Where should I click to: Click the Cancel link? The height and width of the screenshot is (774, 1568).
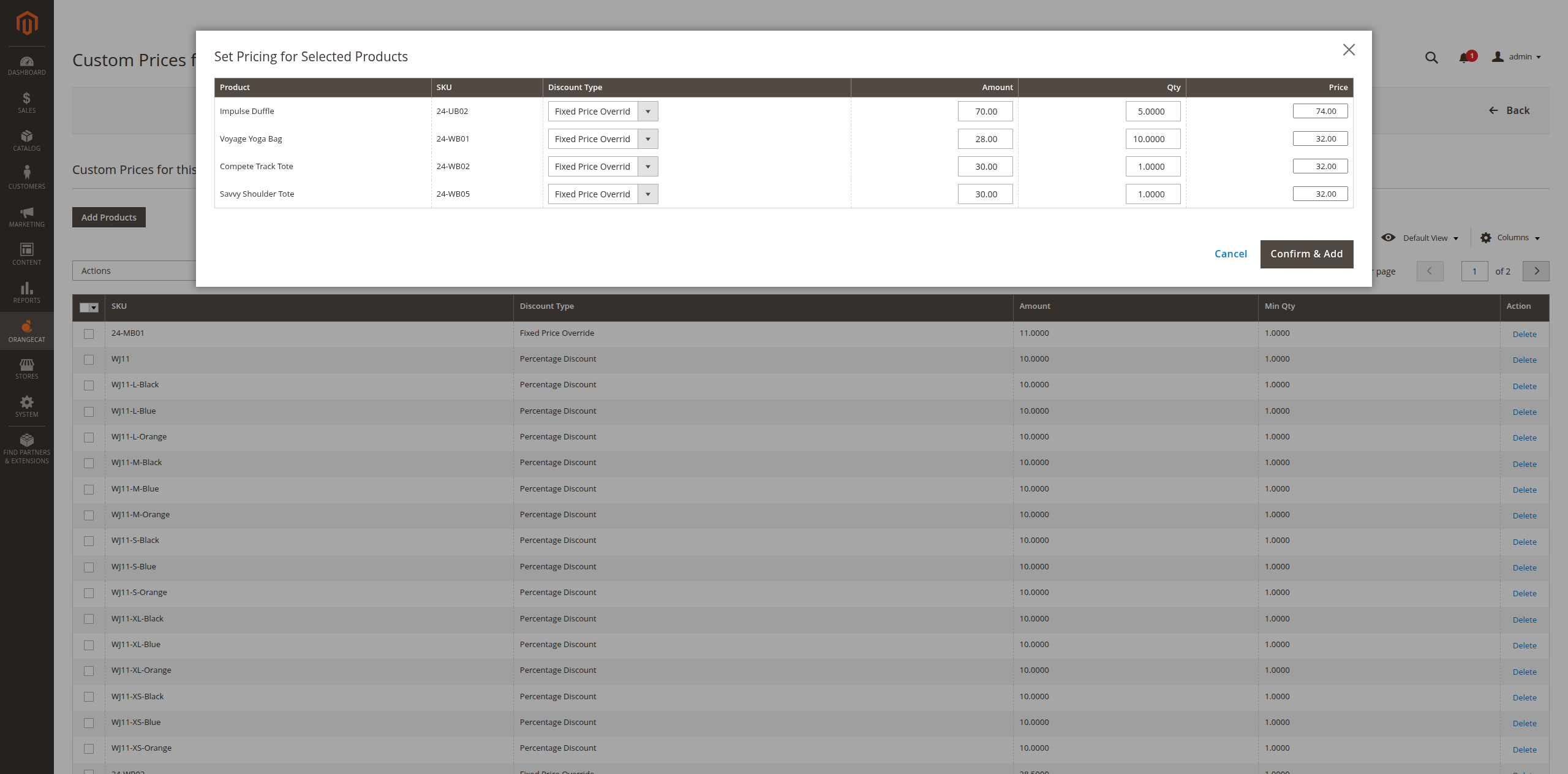click(x=1230, y=254)
